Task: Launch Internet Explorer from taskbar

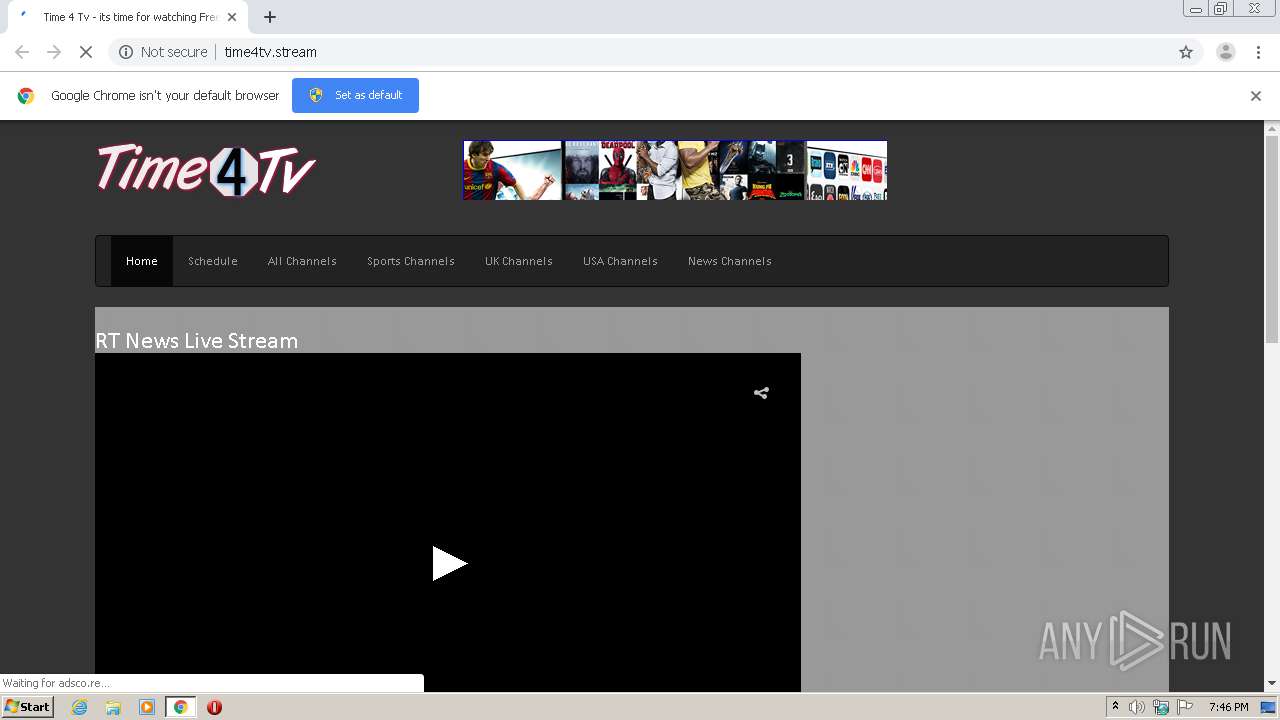Action: [x=79, y=707]
